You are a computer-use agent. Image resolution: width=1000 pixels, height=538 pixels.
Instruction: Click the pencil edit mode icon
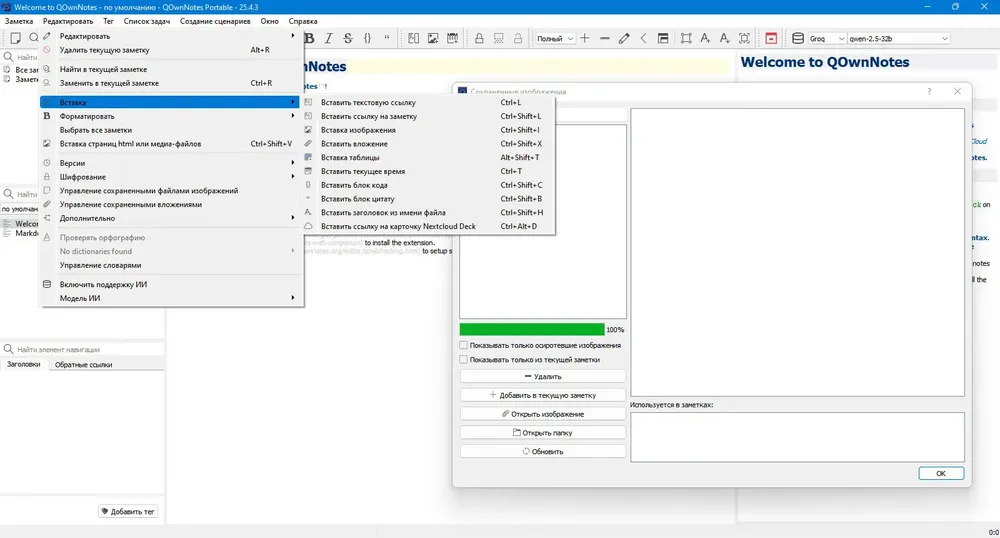tap(624, 38)
